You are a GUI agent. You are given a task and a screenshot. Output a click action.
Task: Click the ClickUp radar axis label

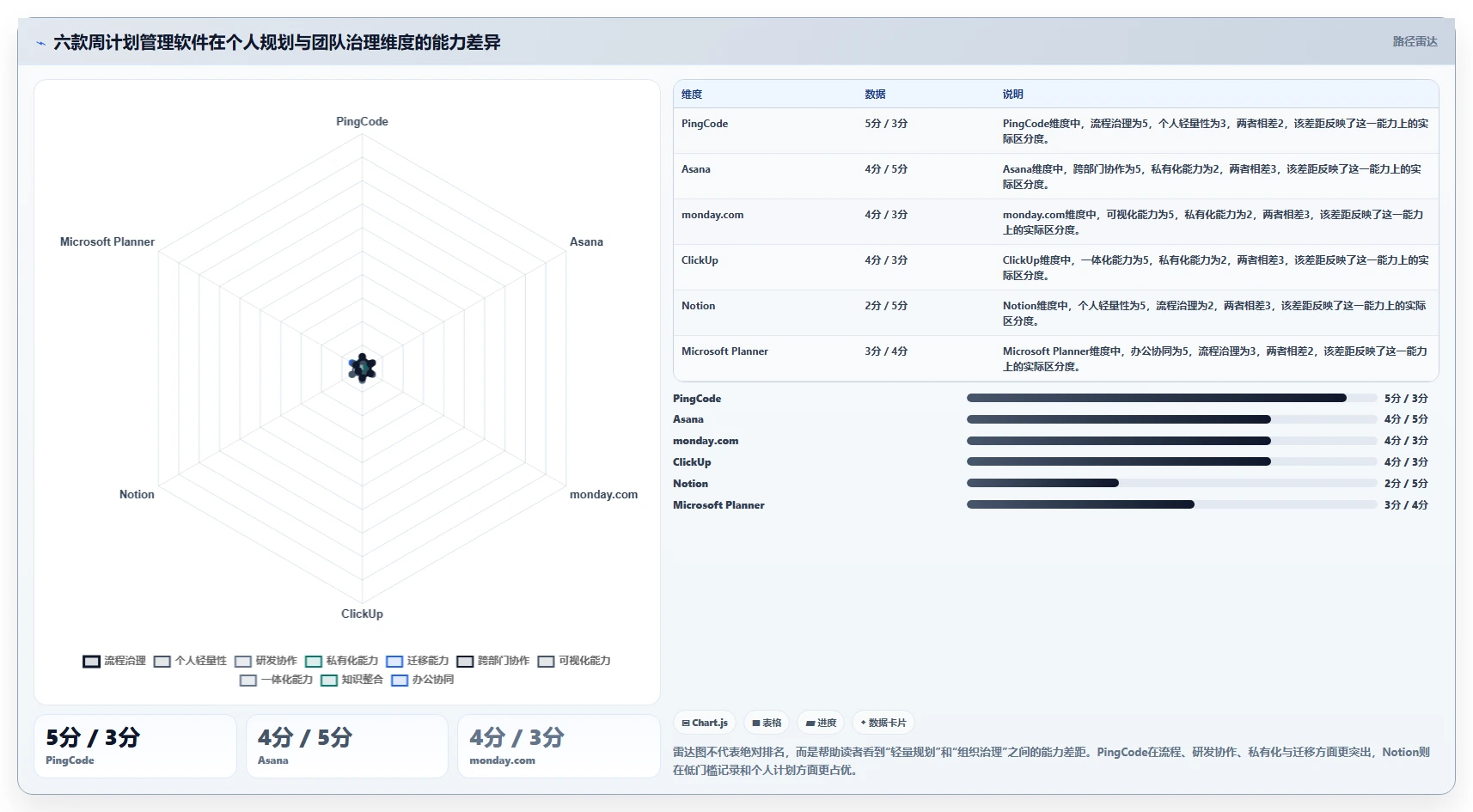tap(362, 614)
